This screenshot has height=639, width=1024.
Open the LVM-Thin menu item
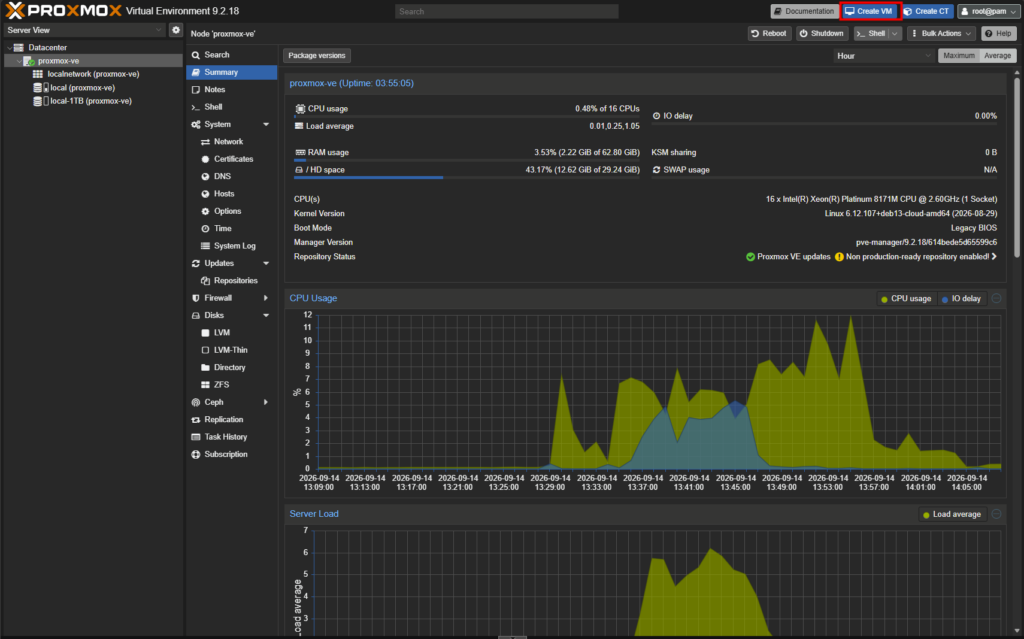coord(232,350)
